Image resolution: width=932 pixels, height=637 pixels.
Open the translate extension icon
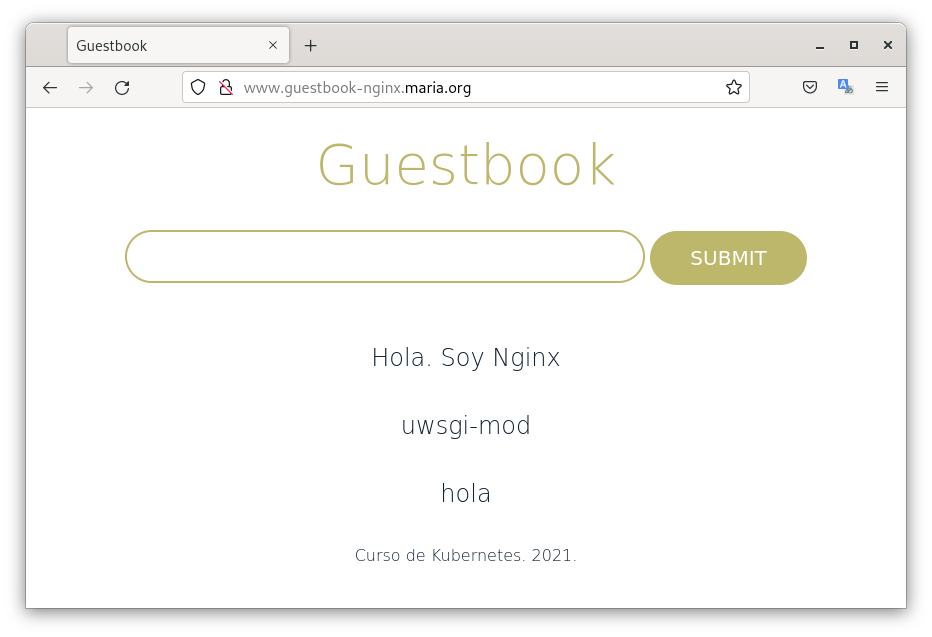[x=845, y=88]
